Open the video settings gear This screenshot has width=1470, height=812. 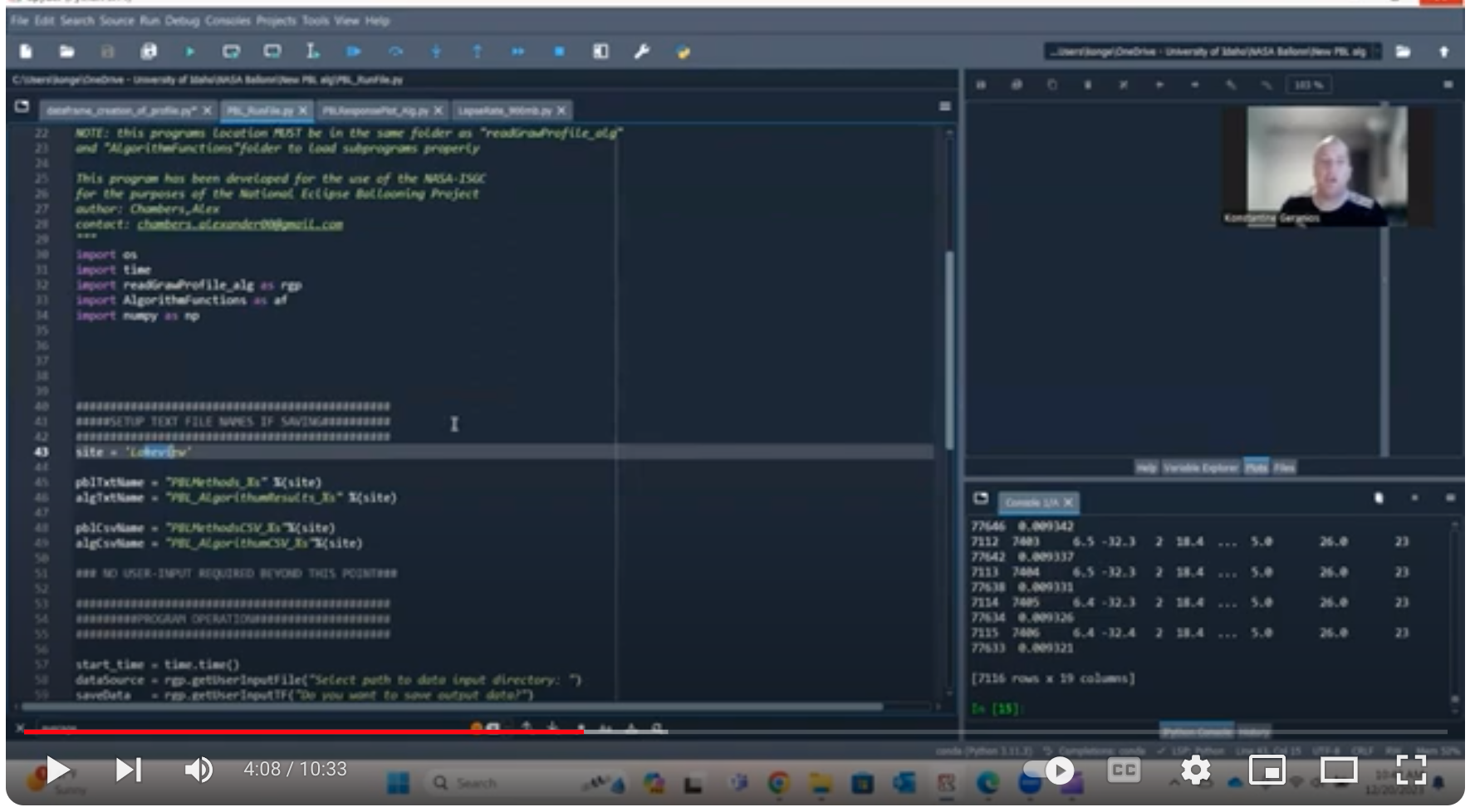(x=1195, y=770)
